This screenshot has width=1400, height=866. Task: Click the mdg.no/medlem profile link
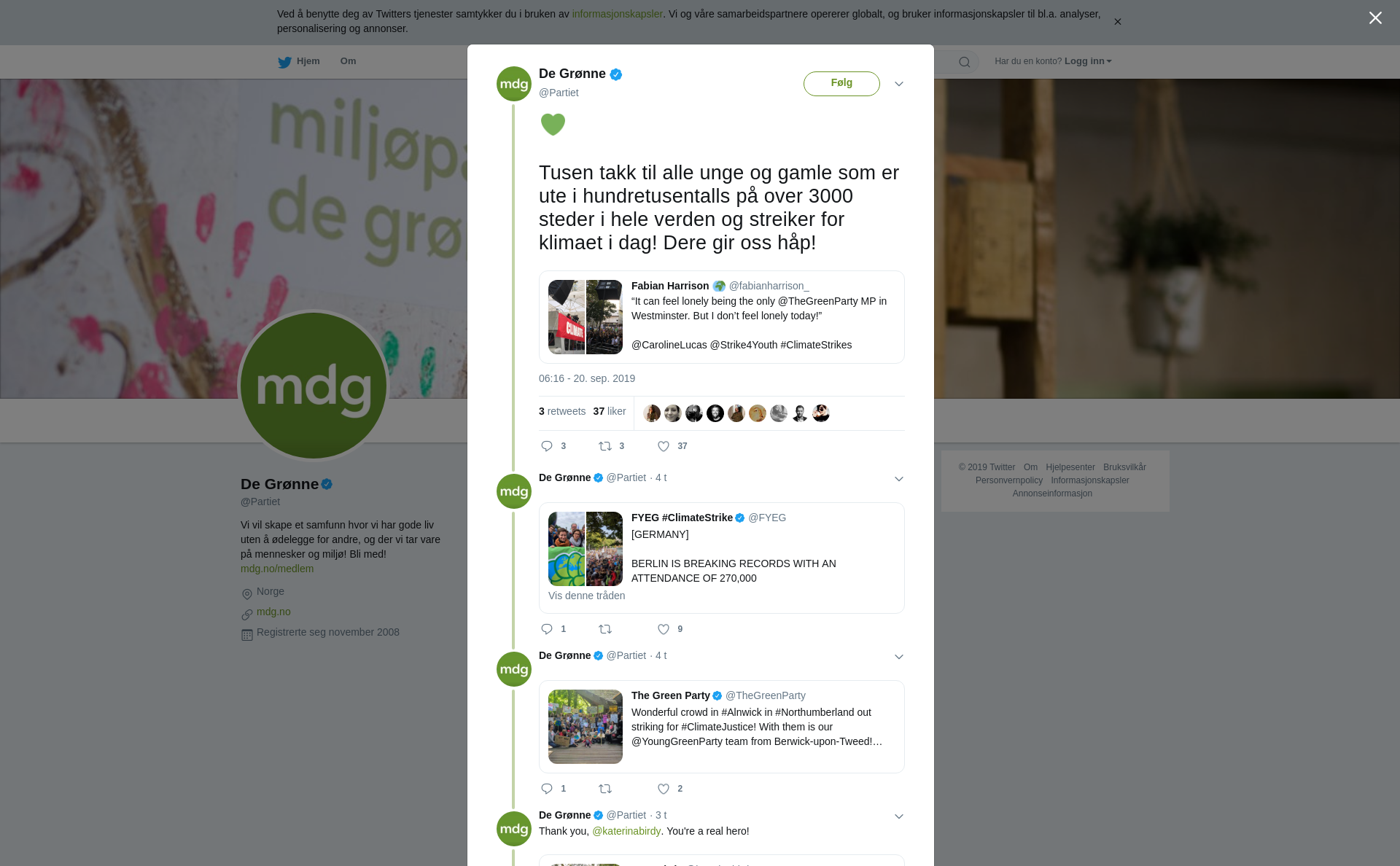[277, 569]
